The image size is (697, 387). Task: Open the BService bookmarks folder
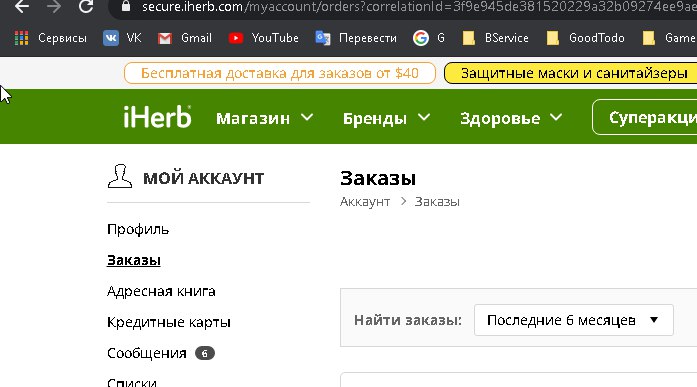[x=495, y=38]
